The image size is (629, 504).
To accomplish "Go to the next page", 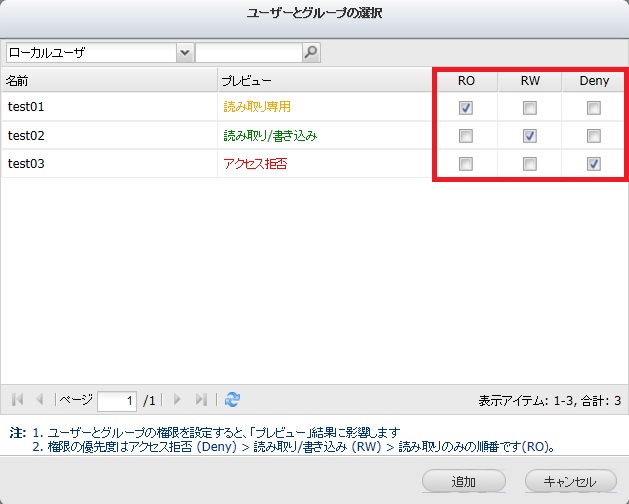I will [x=177, y=399].
